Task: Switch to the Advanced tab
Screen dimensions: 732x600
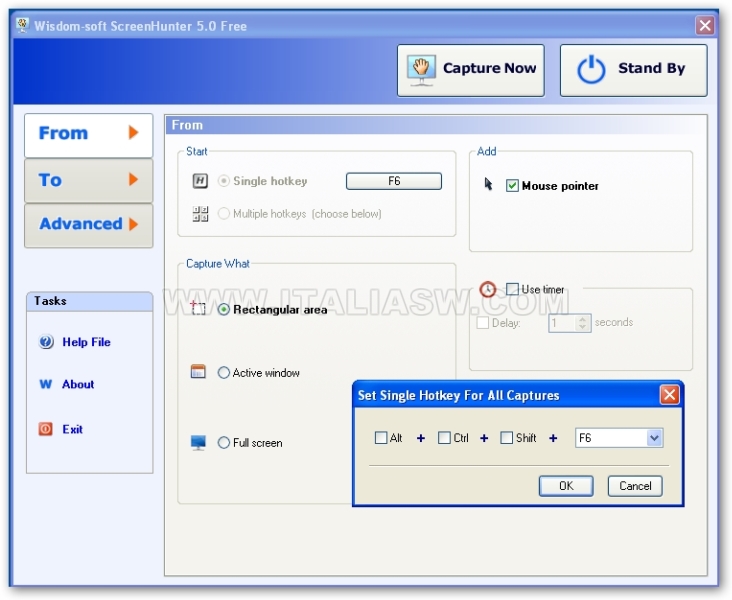Action: 89,225
